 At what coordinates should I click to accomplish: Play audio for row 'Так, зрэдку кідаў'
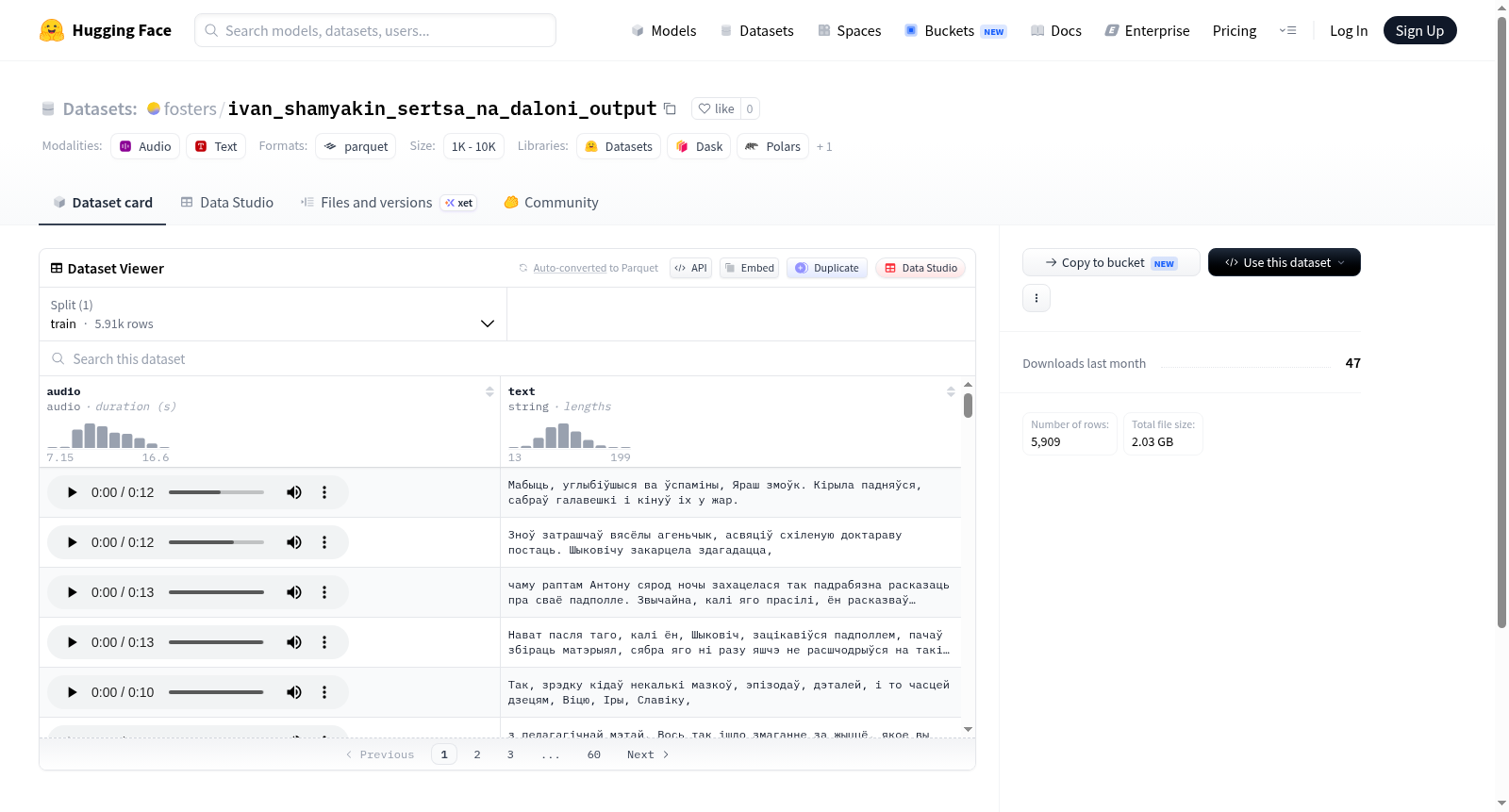pyautogui.click(x=72, y=692)
